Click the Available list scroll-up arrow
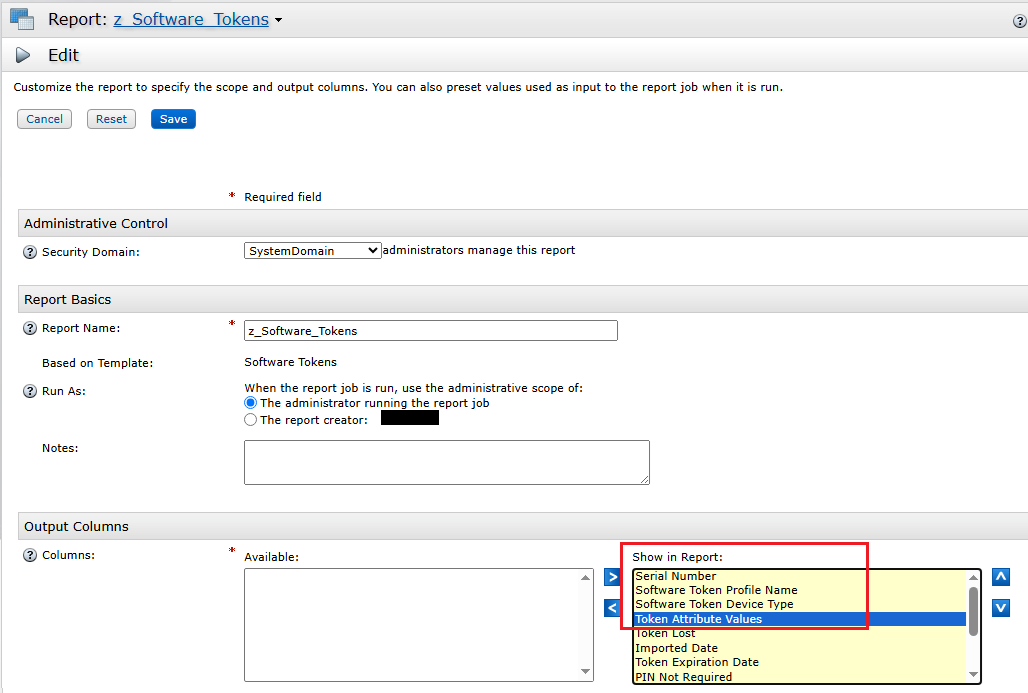 [x=585, y=578]
